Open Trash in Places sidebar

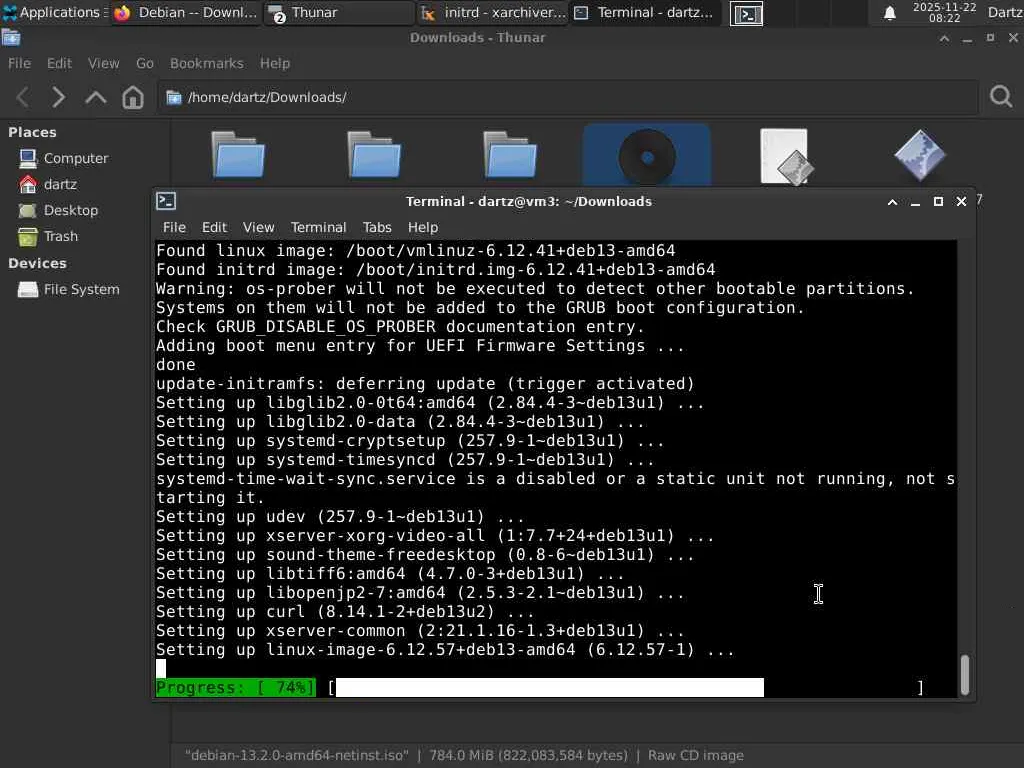(48, 236)
